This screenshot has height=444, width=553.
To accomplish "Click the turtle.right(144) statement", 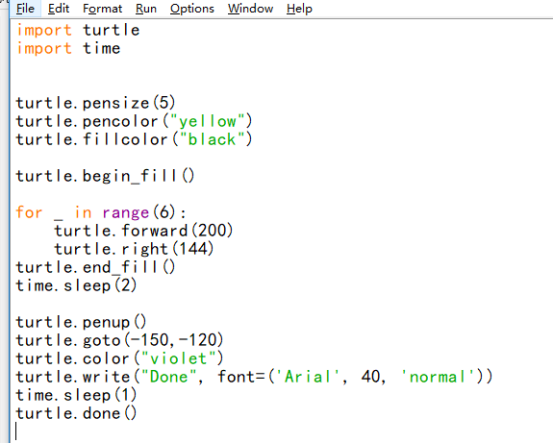I will [x=134, y=249].
